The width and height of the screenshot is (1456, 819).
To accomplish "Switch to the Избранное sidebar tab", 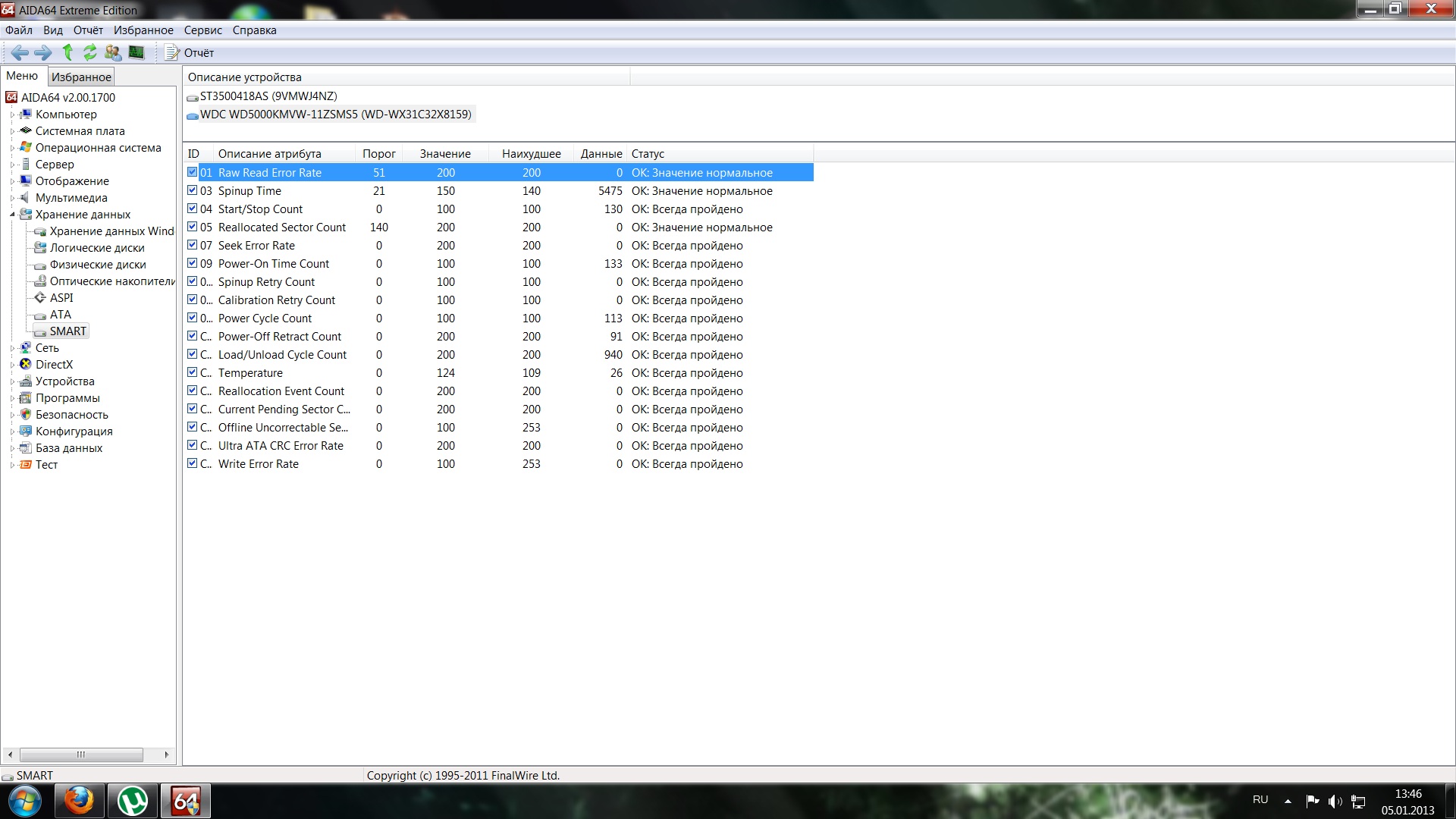I will pos(81,77).
